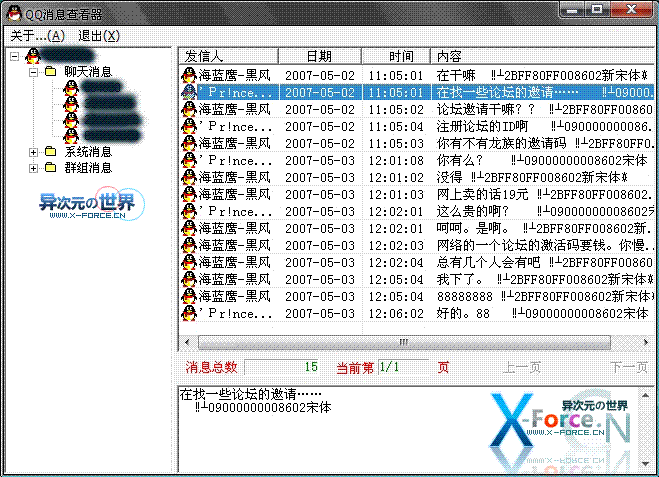Click sender icon of 你有么？ row
Screen dimensions: 659x477
(x=189, y=160)
